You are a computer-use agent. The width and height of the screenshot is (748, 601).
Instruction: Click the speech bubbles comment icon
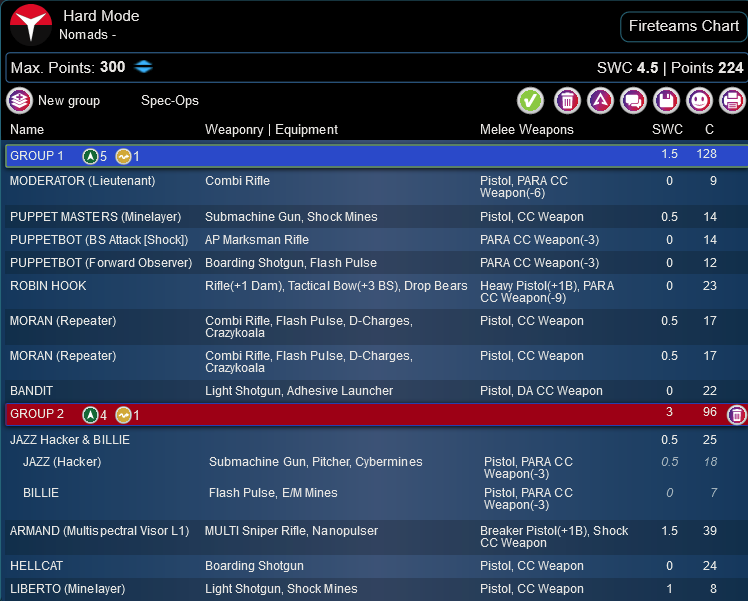pos(633,101)
